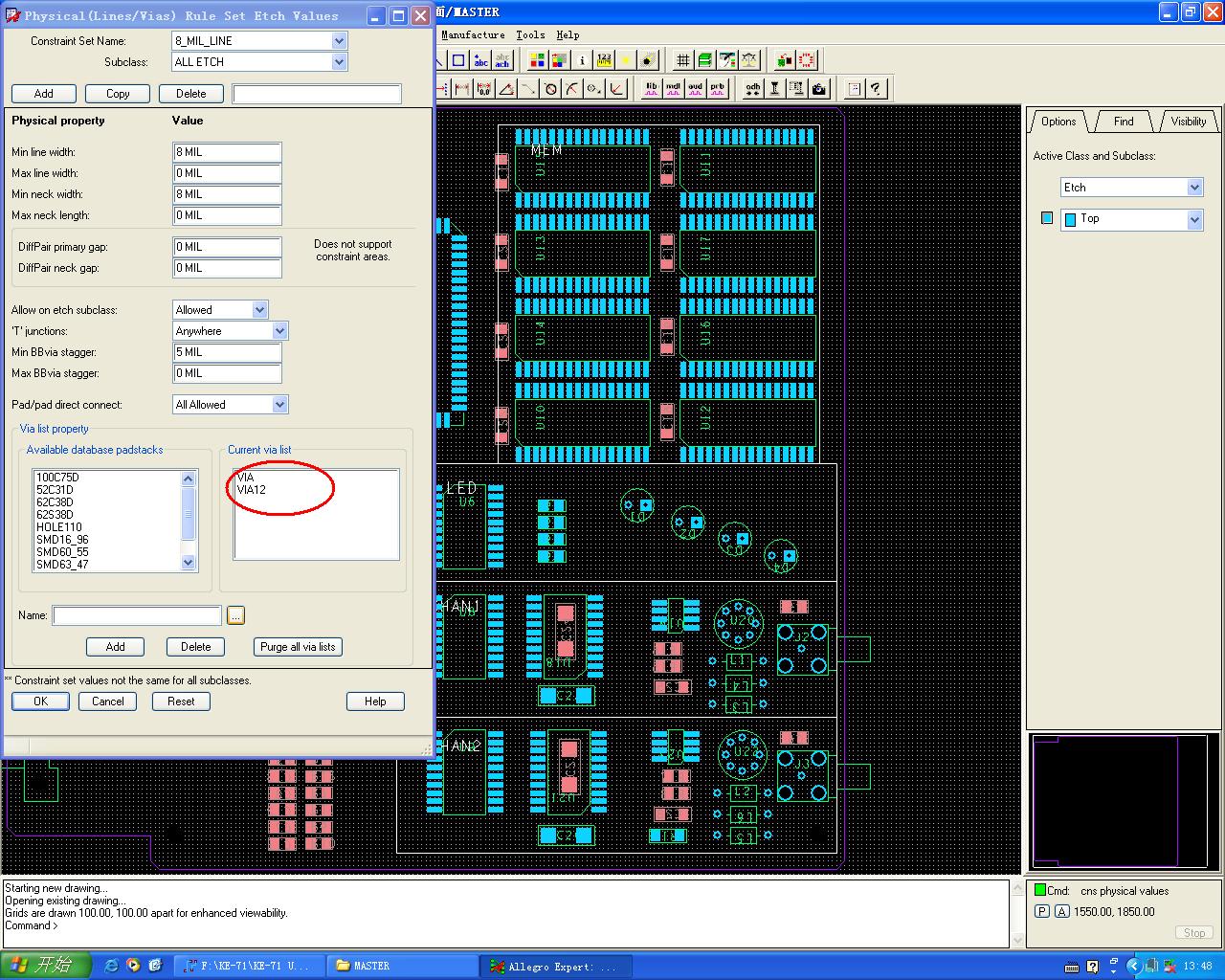Click the Min BBvia stagger field

[227, 352]
